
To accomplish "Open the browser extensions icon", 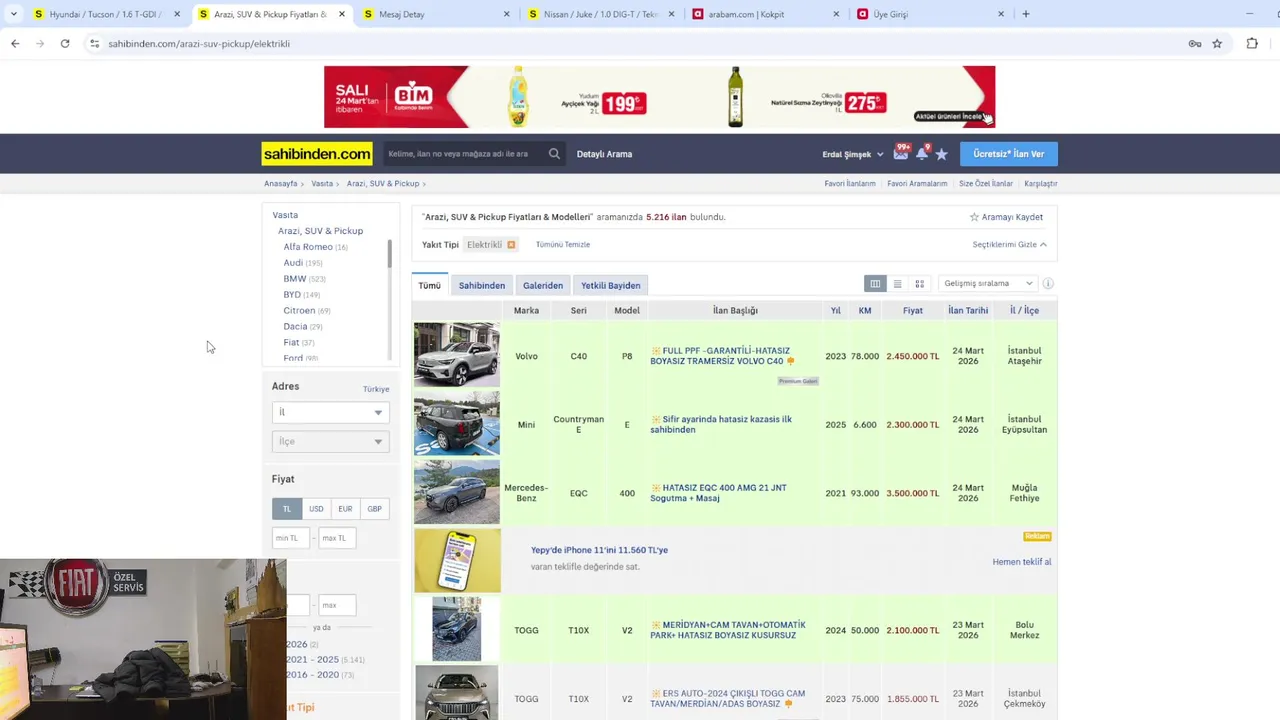I will click(1252, 44).
